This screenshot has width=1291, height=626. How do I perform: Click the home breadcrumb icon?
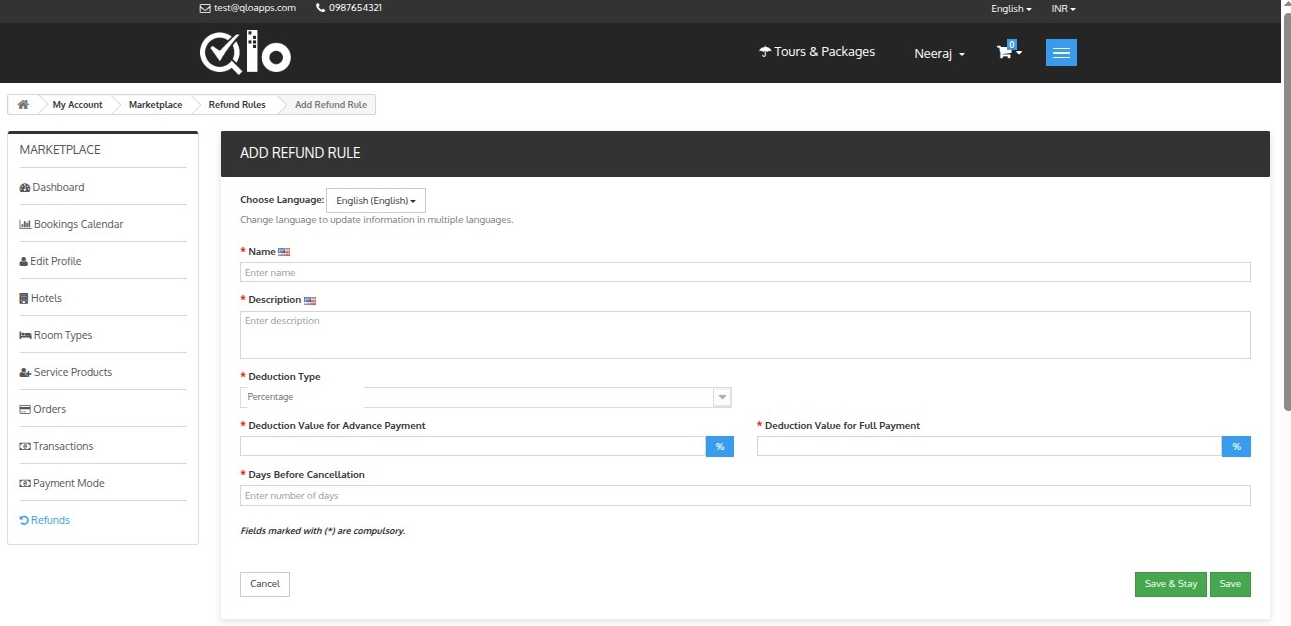(23, 104)
